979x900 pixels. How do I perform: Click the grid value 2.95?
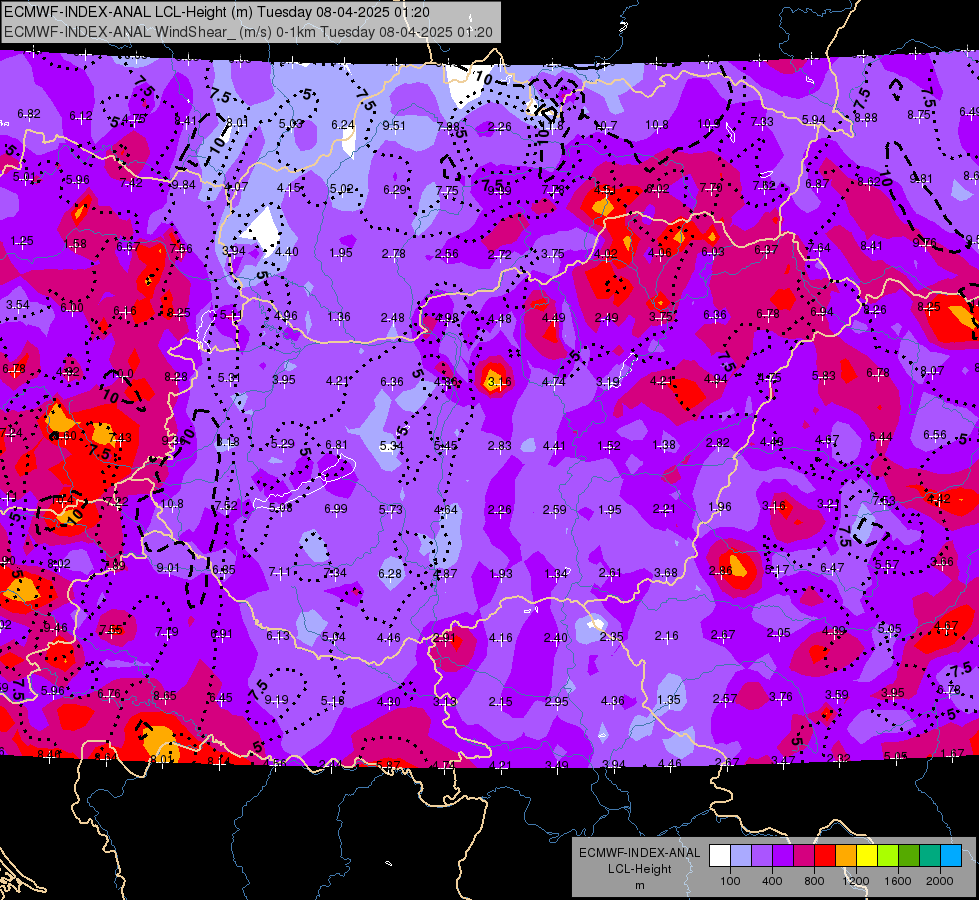coord(556,701)
